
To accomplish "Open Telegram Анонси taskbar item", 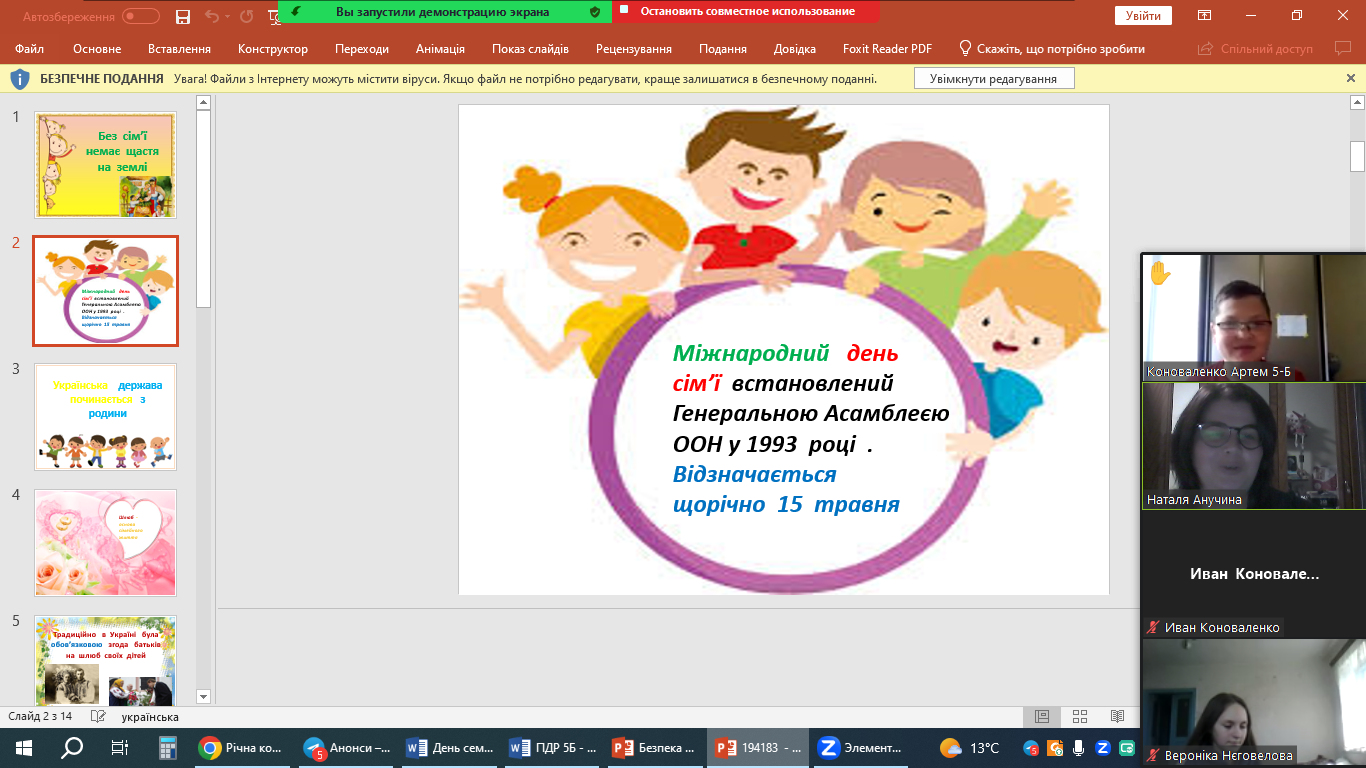I will 347,748.
